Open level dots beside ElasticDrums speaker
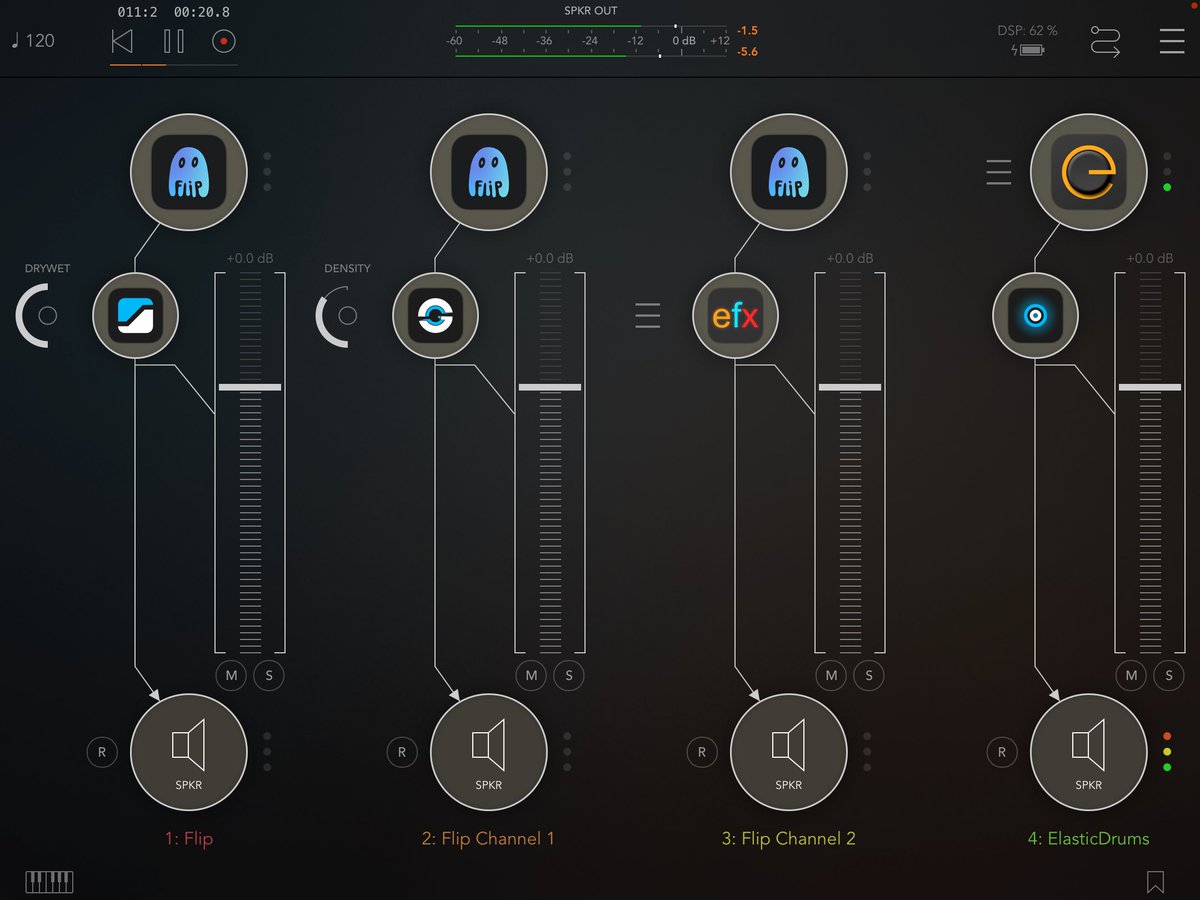The image size is (1200, 900). (x=1167, y=752)
